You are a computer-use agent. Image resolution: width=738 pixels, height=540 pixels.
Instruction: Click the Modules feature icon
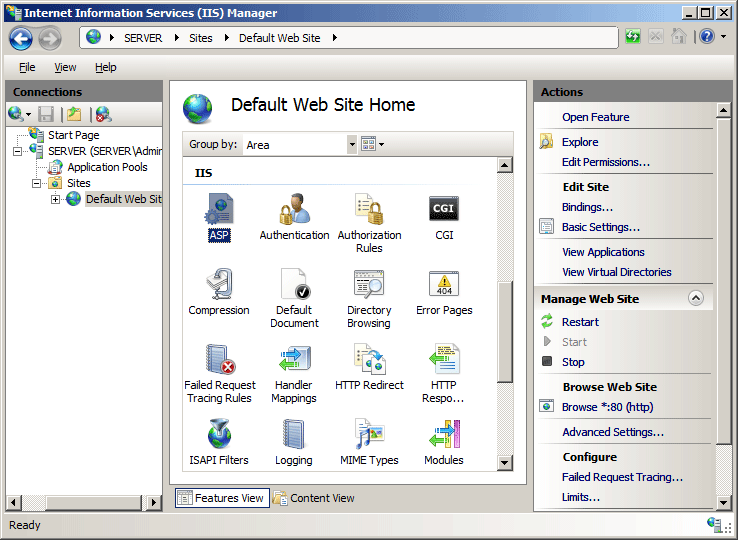[x=444, y=434]
